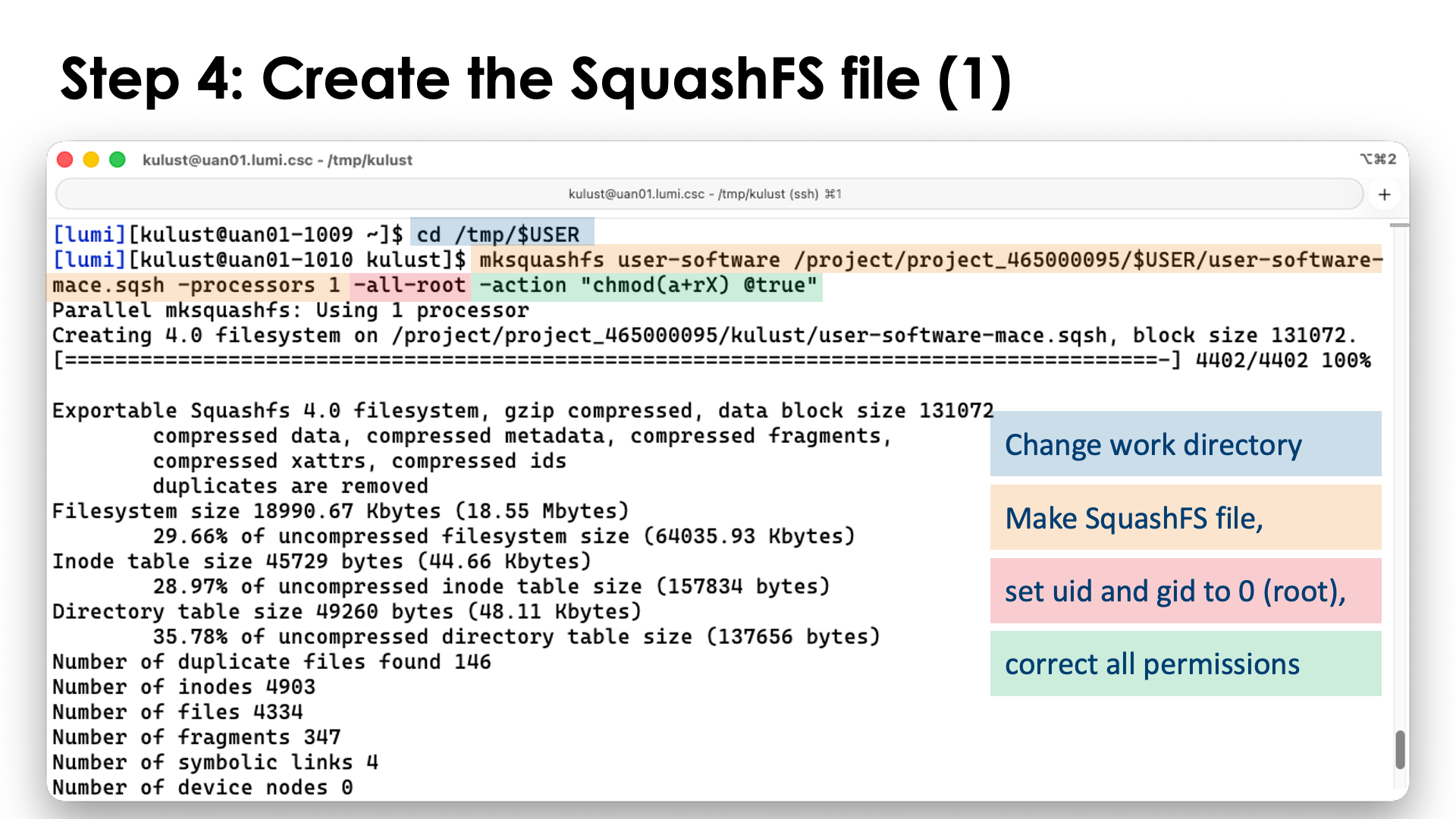Click the terminal window title bar text

tap(278, 160)
